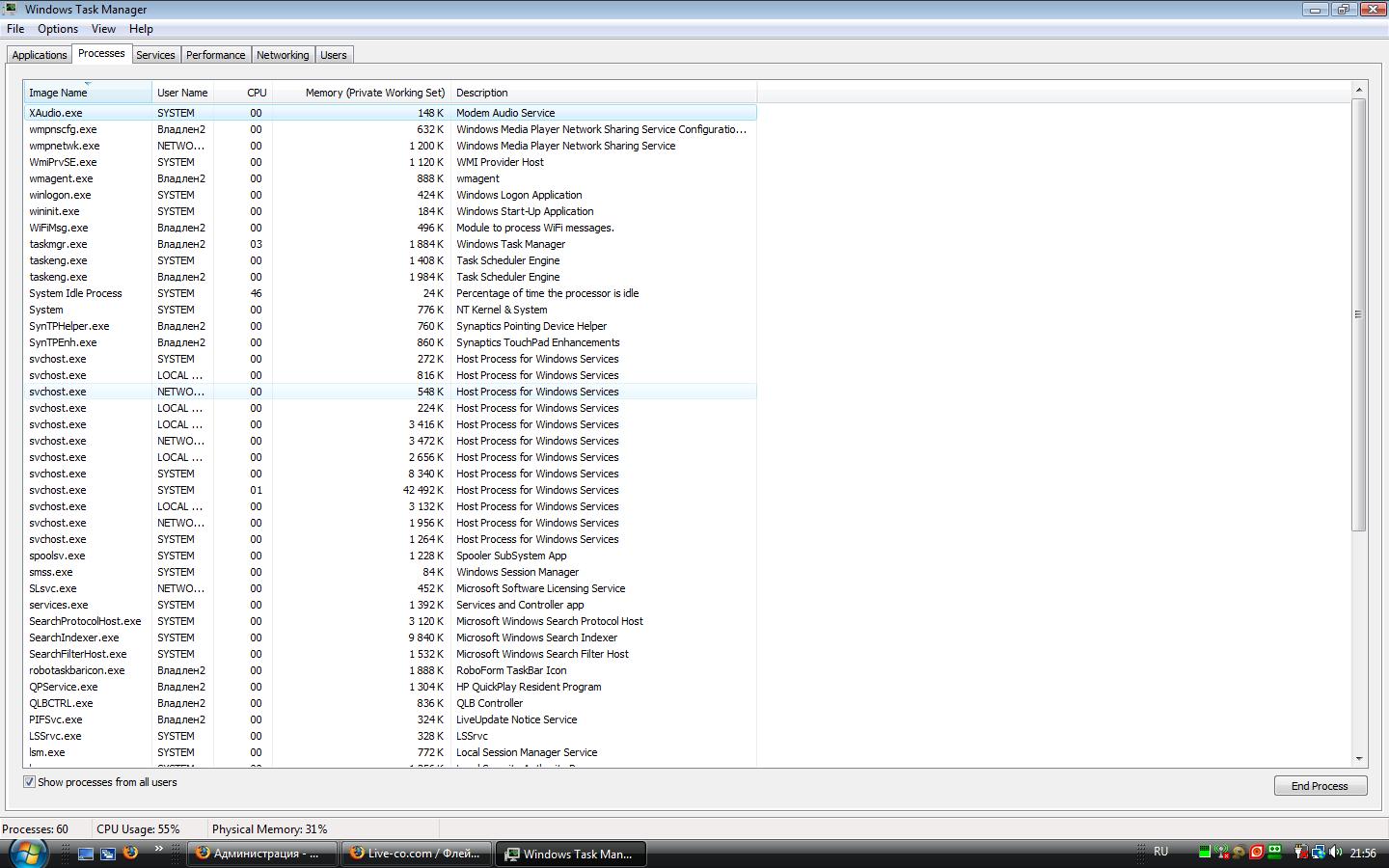Click the process list vertical scrollbar thumb
1389x868 pixels.
1358,314
